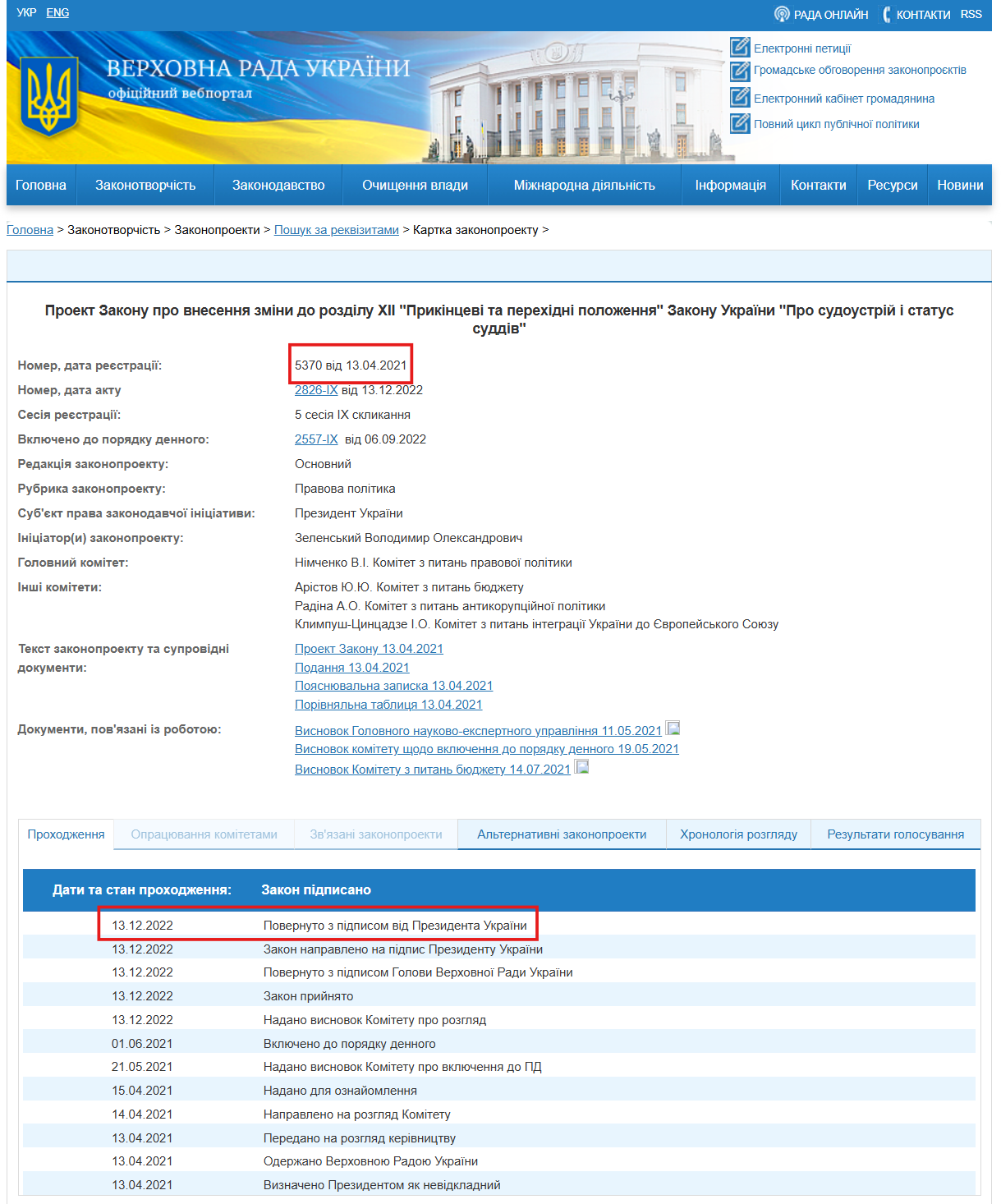
Task: Open the Ресурси menu
Action: [893, 185]
